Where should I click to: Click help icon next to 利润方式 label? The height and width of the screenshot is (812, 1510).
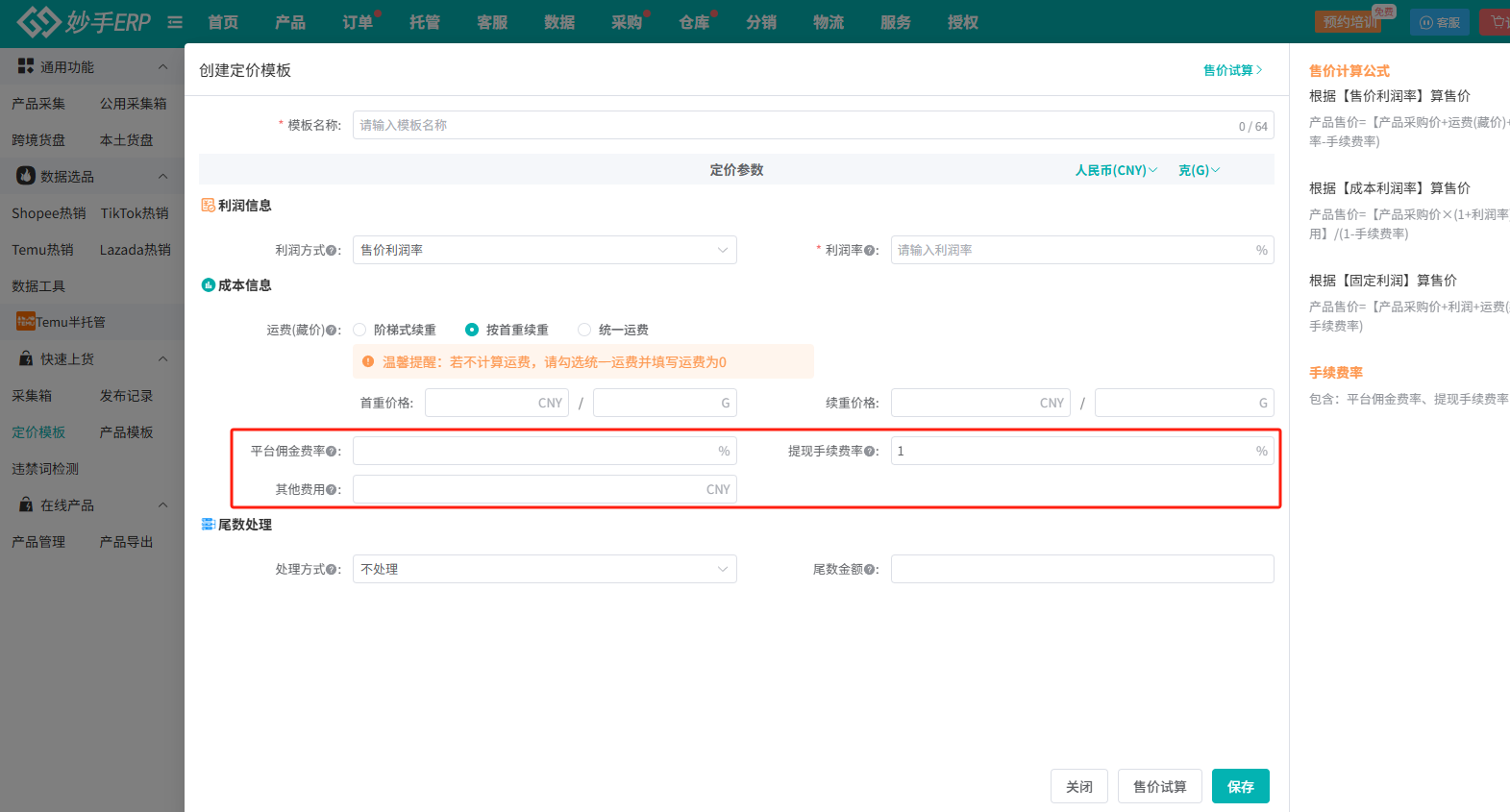coord(332,251)
